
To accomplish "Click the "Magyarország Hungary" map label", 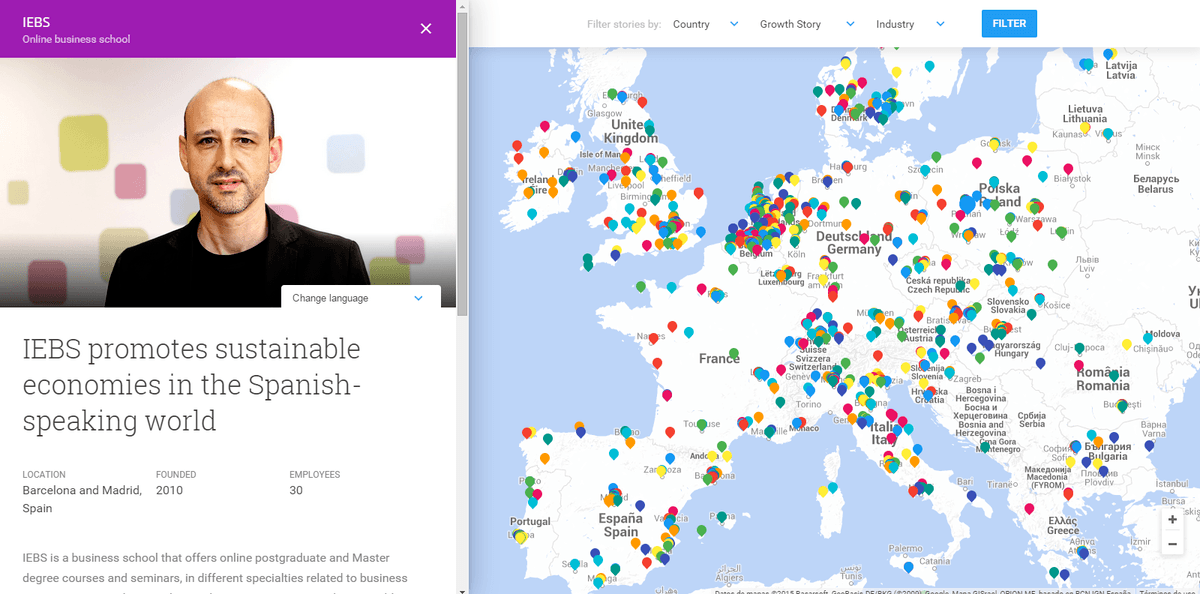I will tap(1012, 349).
